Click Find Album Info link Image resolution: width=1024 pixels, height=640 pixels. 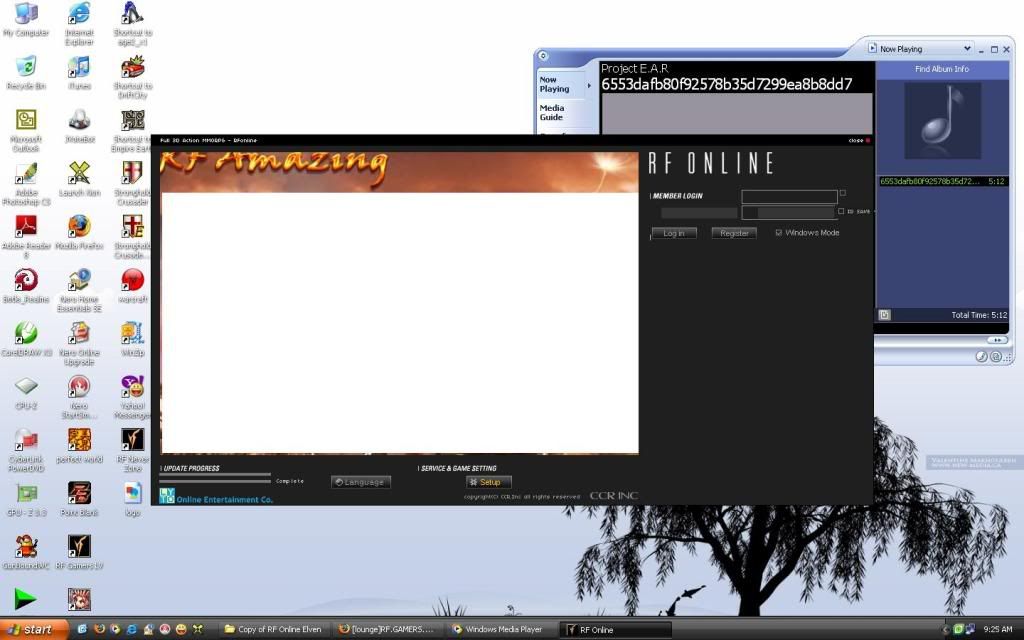942,69
